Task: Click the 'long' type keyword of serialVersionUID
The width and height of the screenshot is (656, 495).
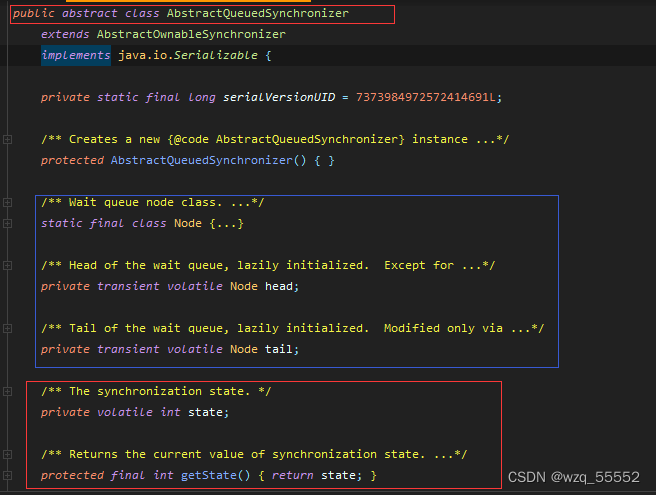Action: click(202, 97)
